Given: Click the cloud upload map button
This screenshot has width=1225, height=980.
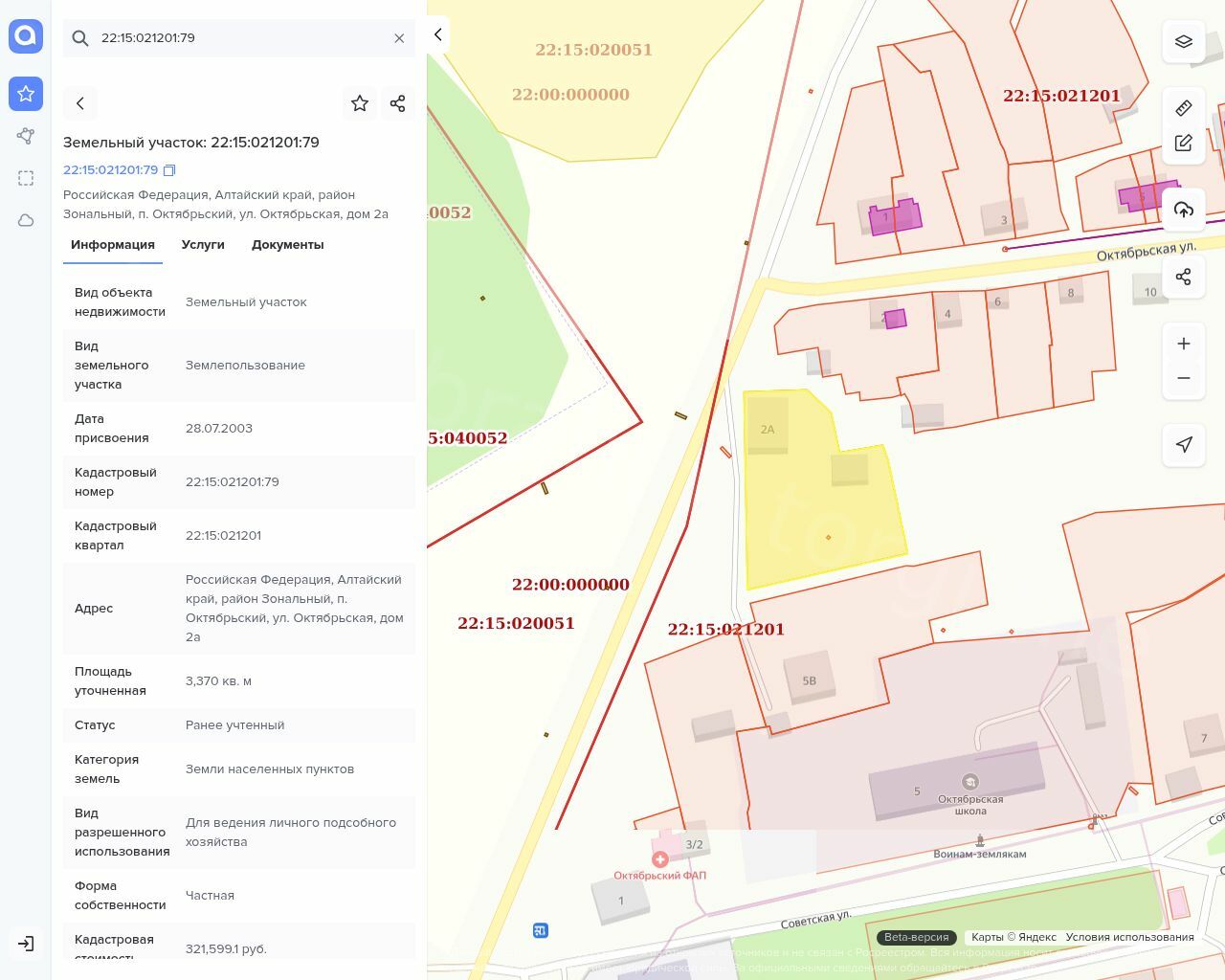Looking at the screenshot, I should pos(1184,210).
